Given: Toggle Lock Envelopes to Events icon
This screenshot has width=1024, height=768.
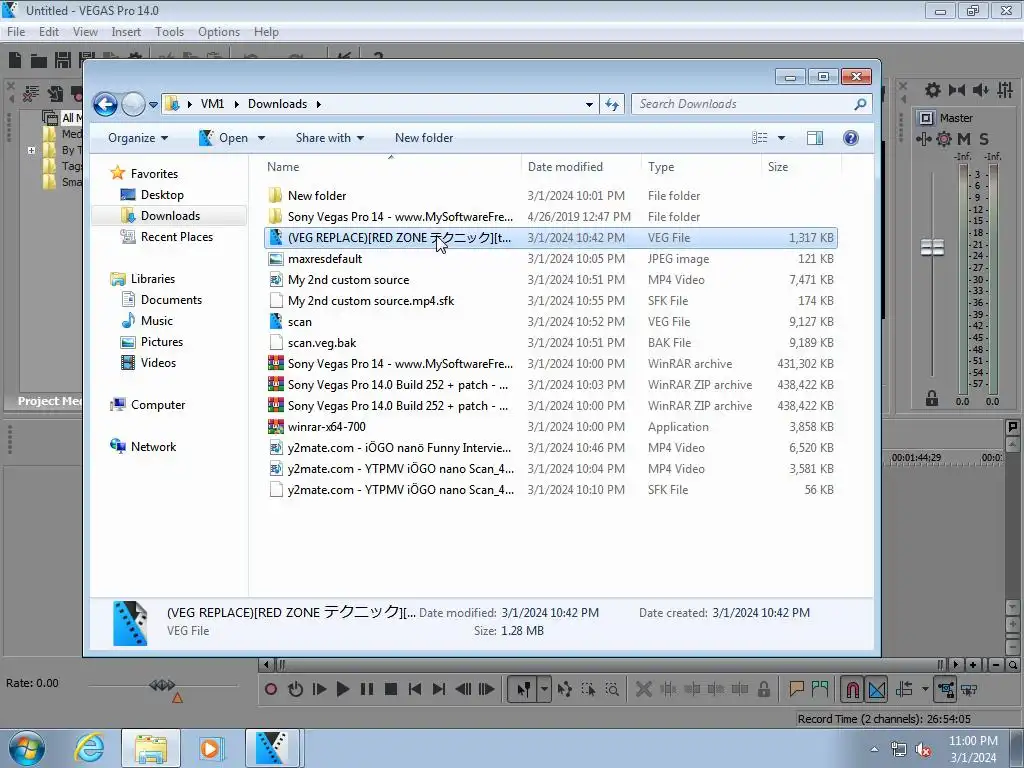Looking at the screenshot, I should coord(945,689).
